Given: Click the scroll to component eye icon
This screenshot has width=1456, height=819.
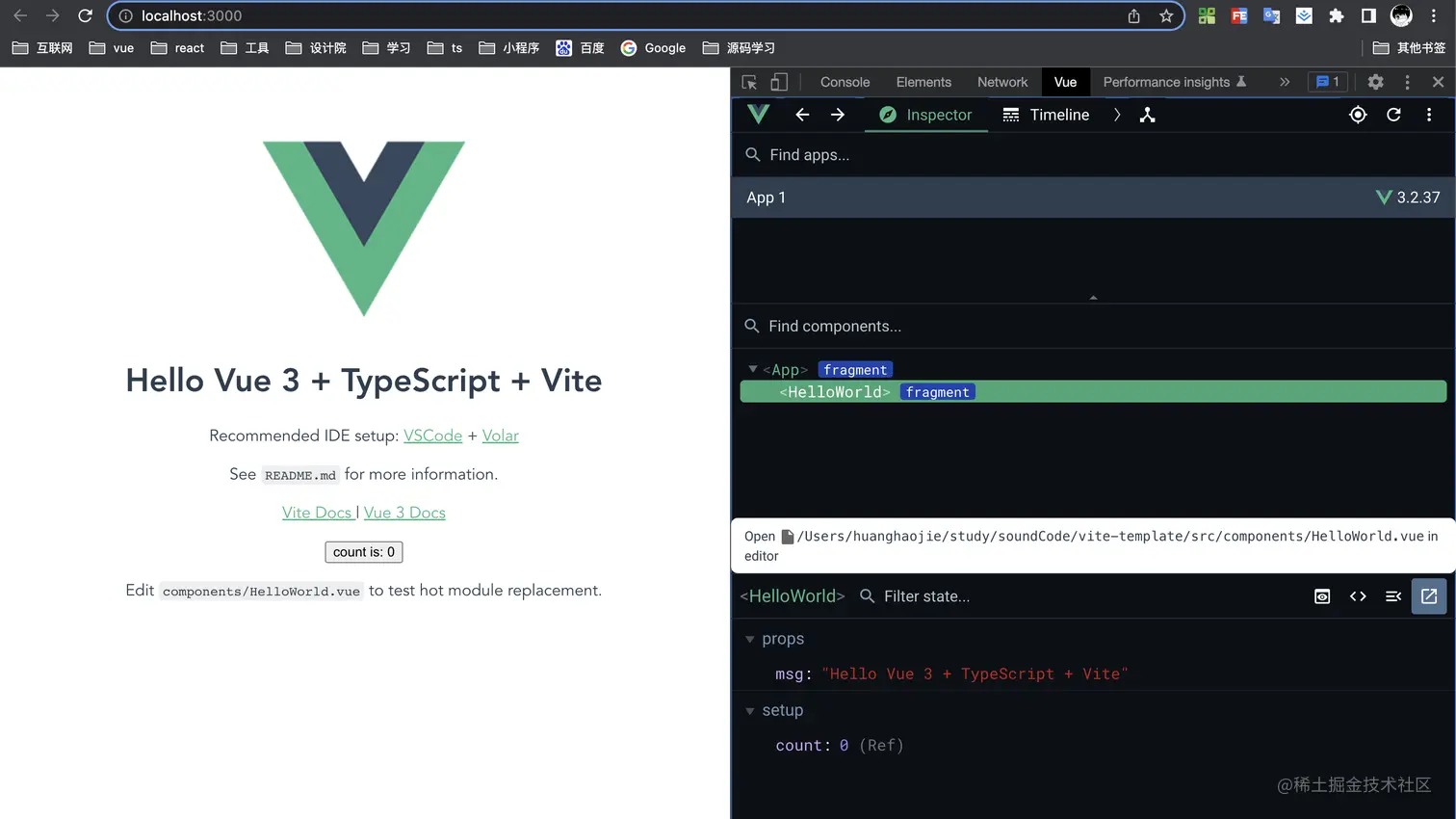Looking at the screenshot, I should click(1322, 596).
